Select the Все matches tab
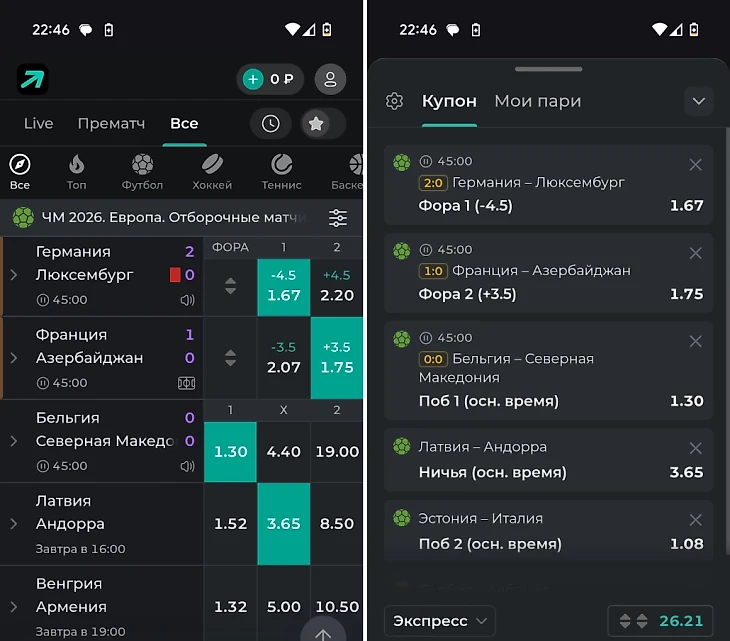The image size is (730, 641). [184, 123]
